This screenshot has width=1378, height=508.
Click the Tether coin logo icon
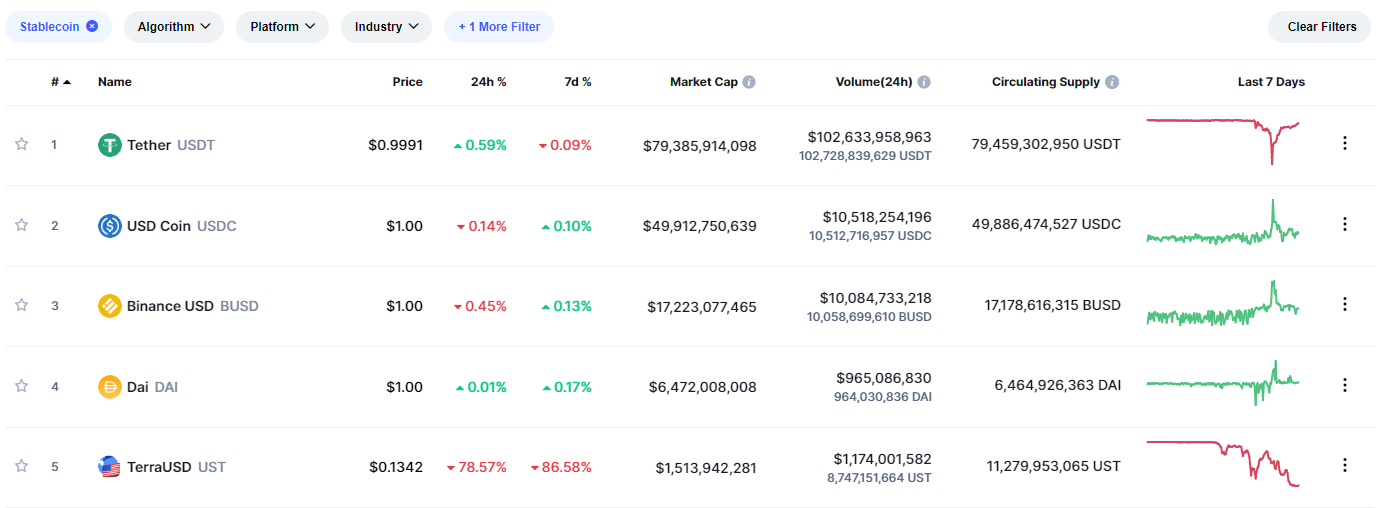[110, 145]
